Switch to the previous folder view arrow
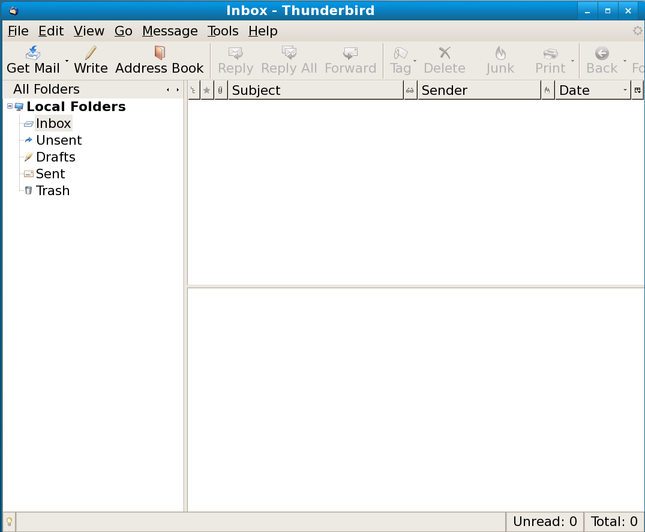Image resolution: width=645 pixels, height=532 pixels. point(167,90)
